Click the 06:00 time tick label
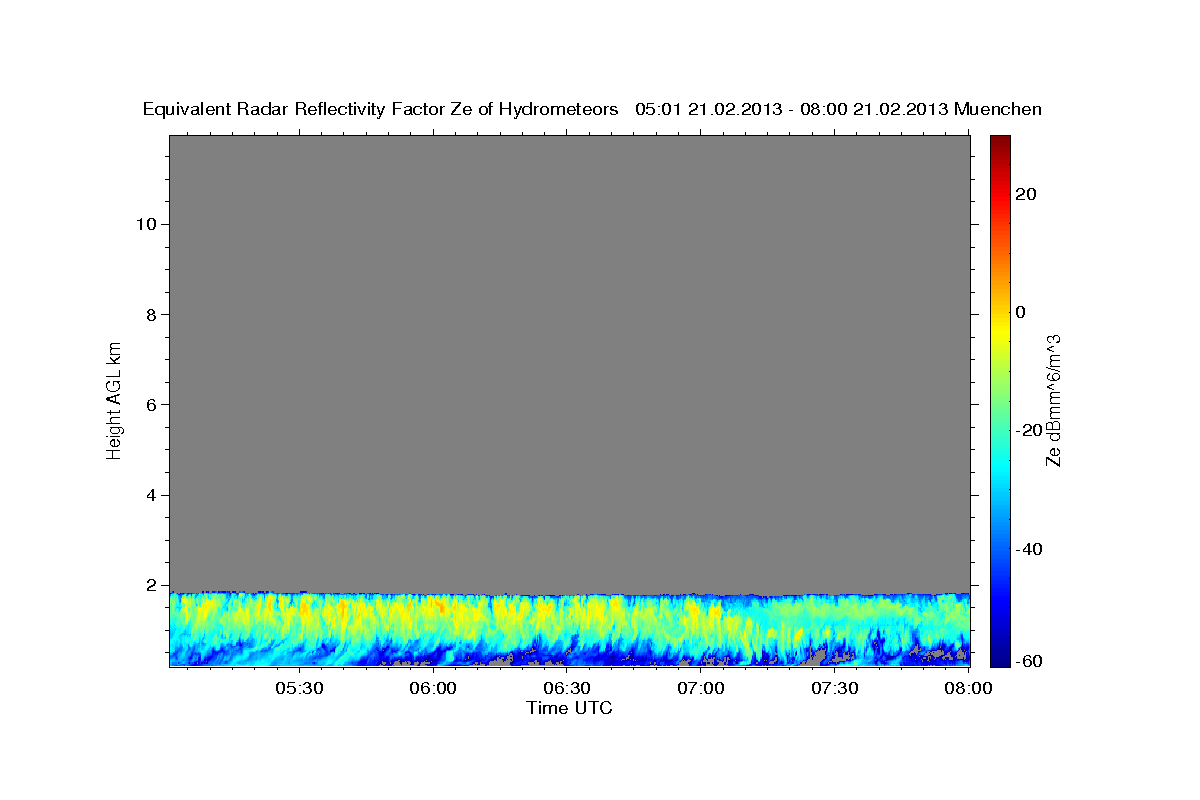Screen dimensions: 1200x800 pos(434,688)
